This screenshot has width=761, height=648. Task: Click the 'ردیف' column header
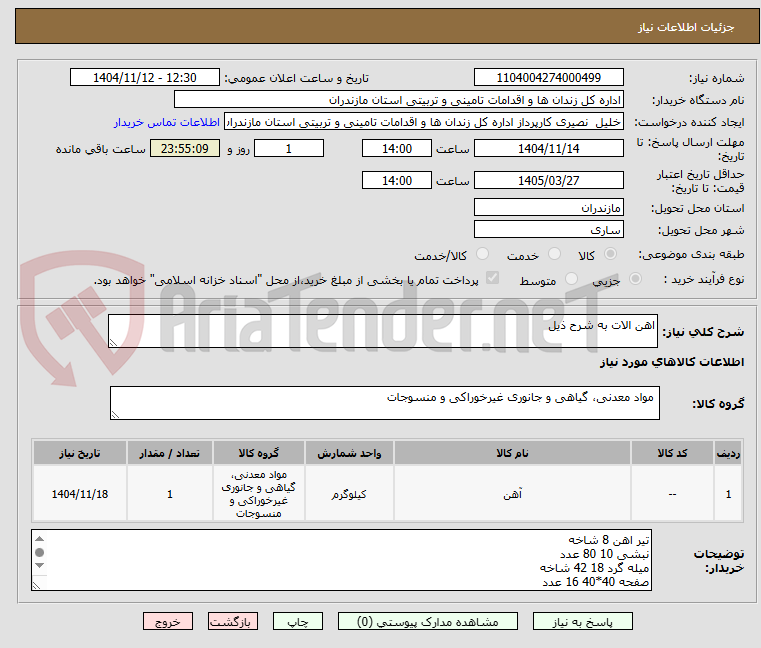[x=728, y=453]
